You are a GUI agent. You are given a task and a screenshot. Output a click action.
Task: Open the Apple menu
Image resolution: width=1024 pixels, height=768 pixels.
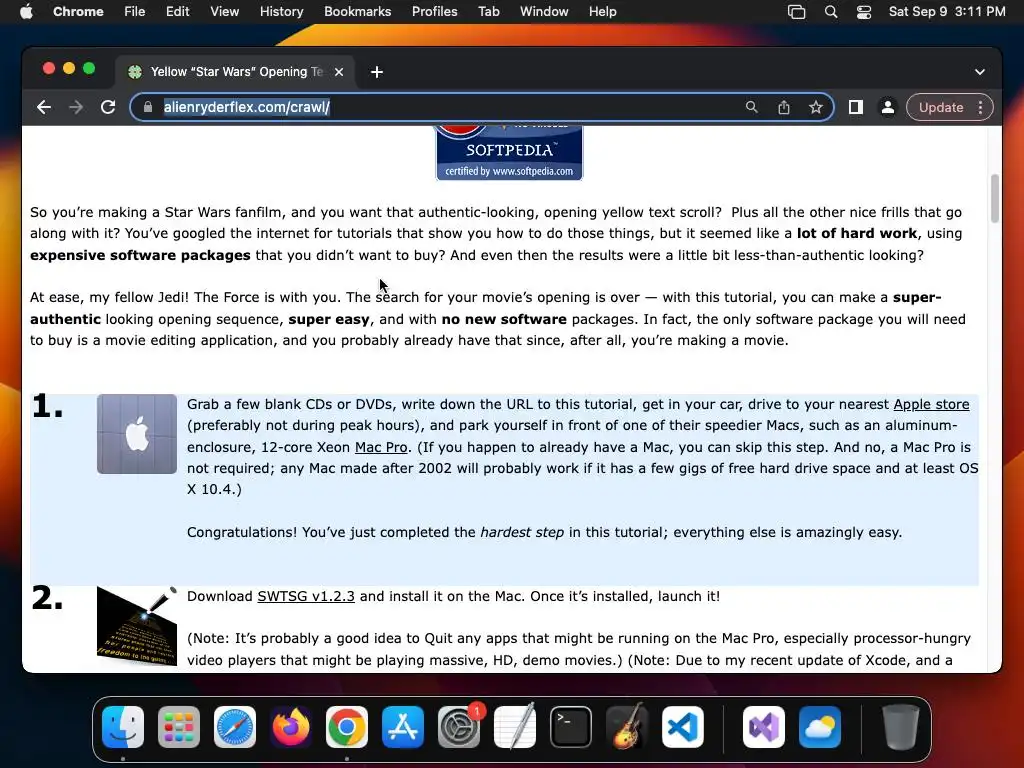[26, 12]
